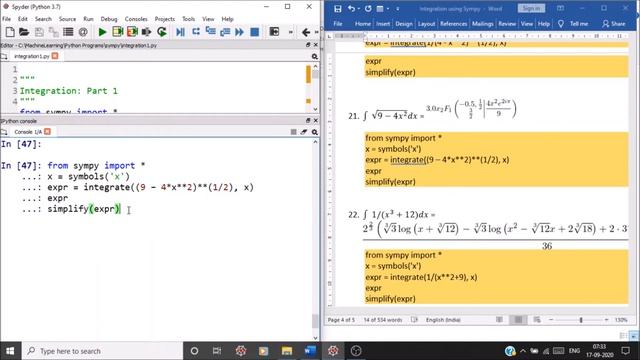
Task: Maximize the current pane in Spyder
Action: pyautogui.click(x=274, y=32)
